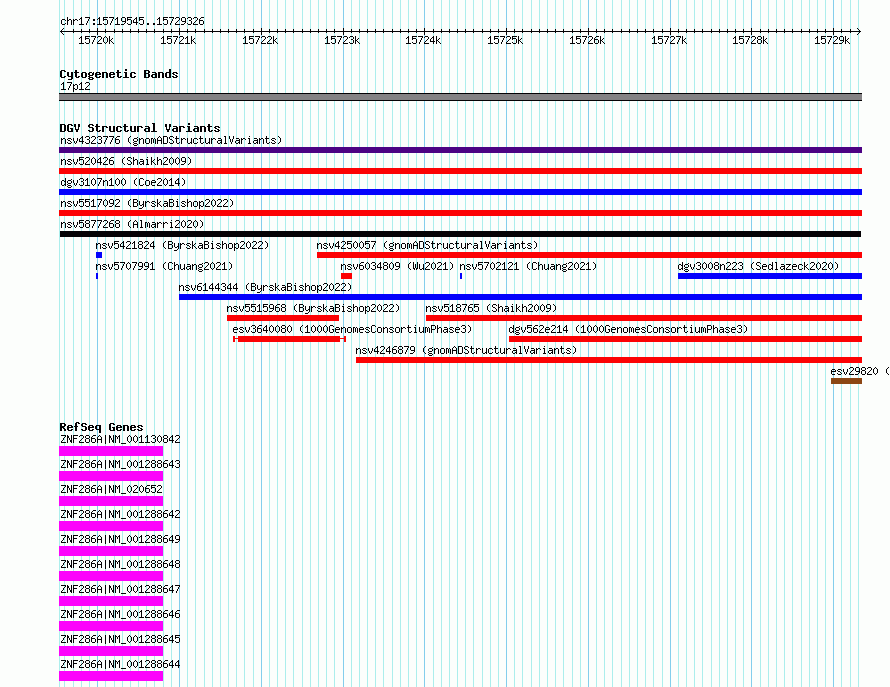Open variant nsv6144344 (ByrskaBishop2022) label
Viewport: 890px width, 687px height.
point(265,287)
